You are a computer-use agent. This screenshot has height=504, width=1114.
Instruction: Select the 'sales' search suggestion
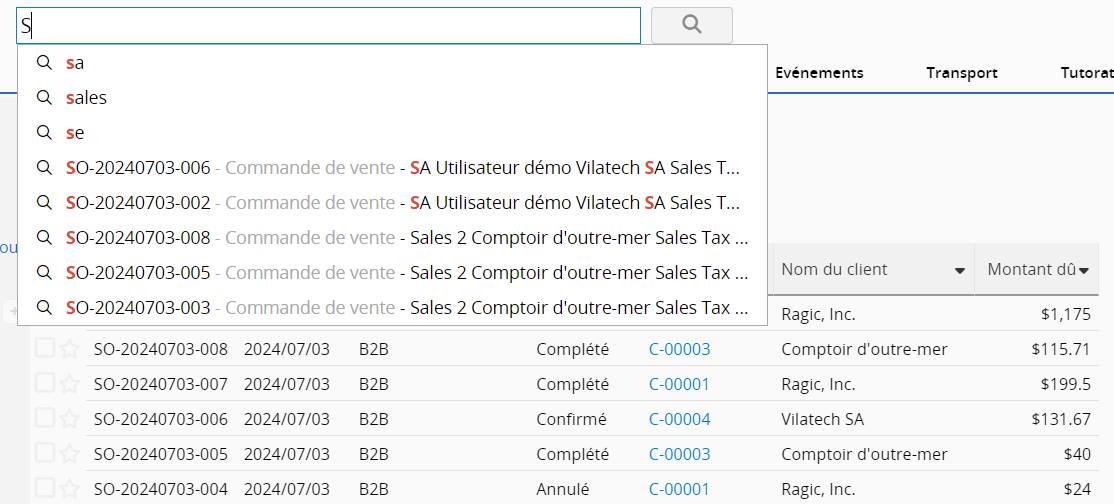point(86,98)
